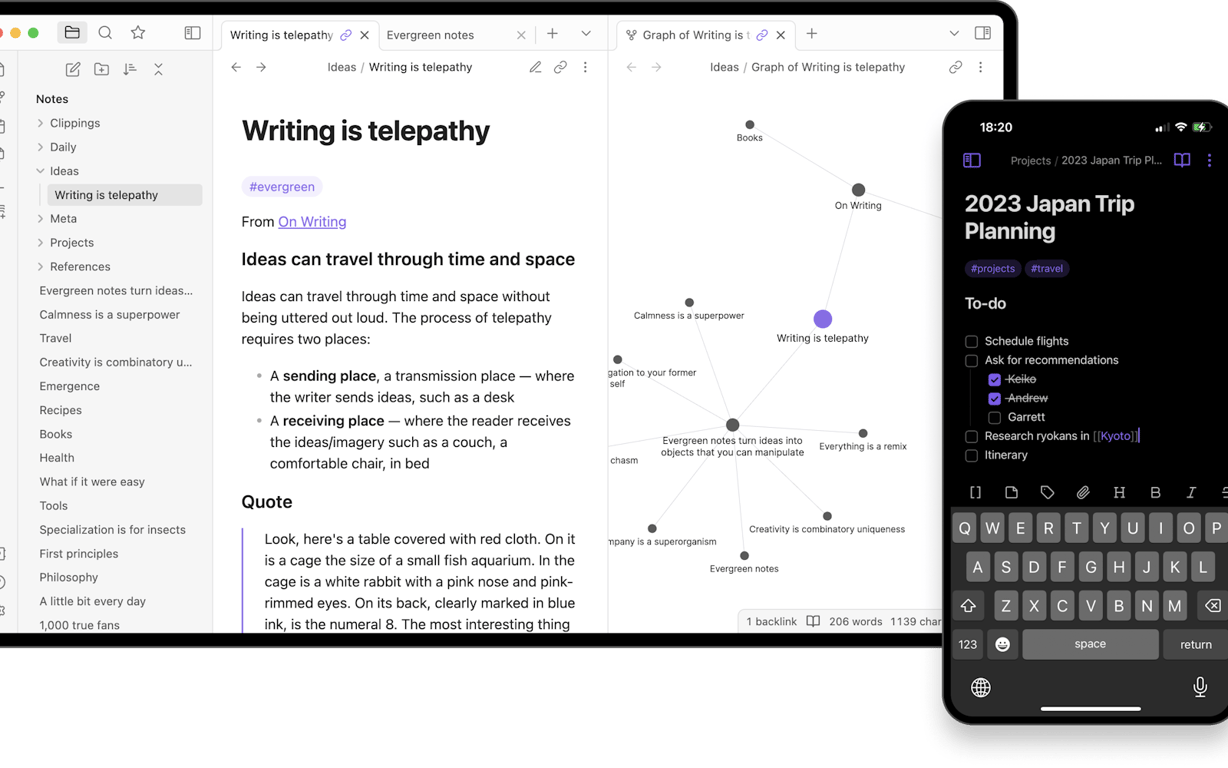
Task: Click link icon in graph pane header
Action: point(955,67)
